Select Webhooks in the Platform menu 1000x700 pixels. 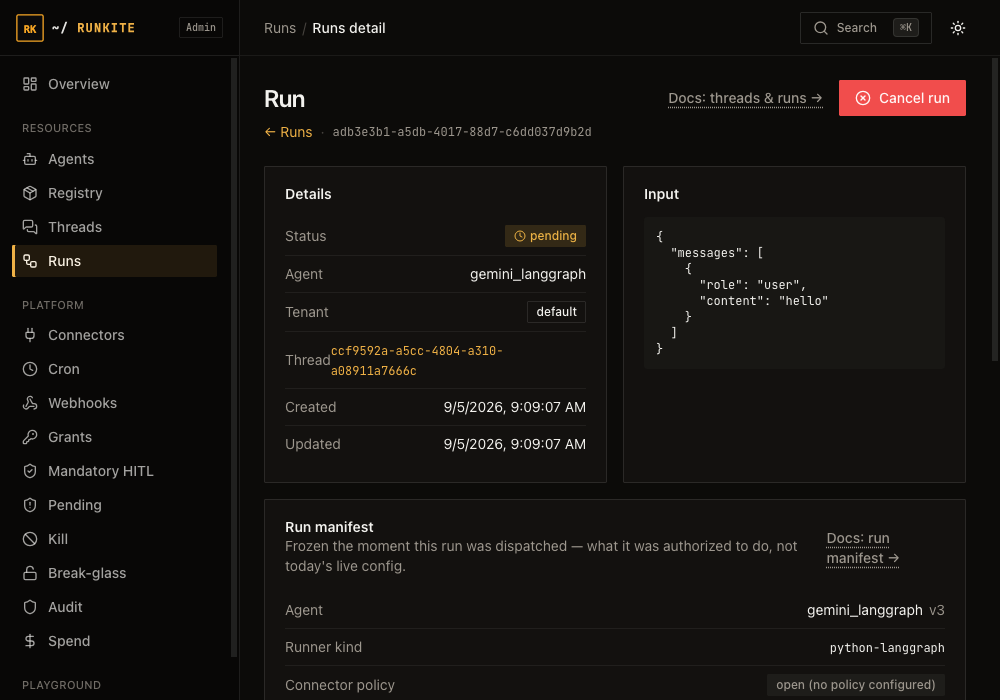pyautogui.click(x=115, y=403)
